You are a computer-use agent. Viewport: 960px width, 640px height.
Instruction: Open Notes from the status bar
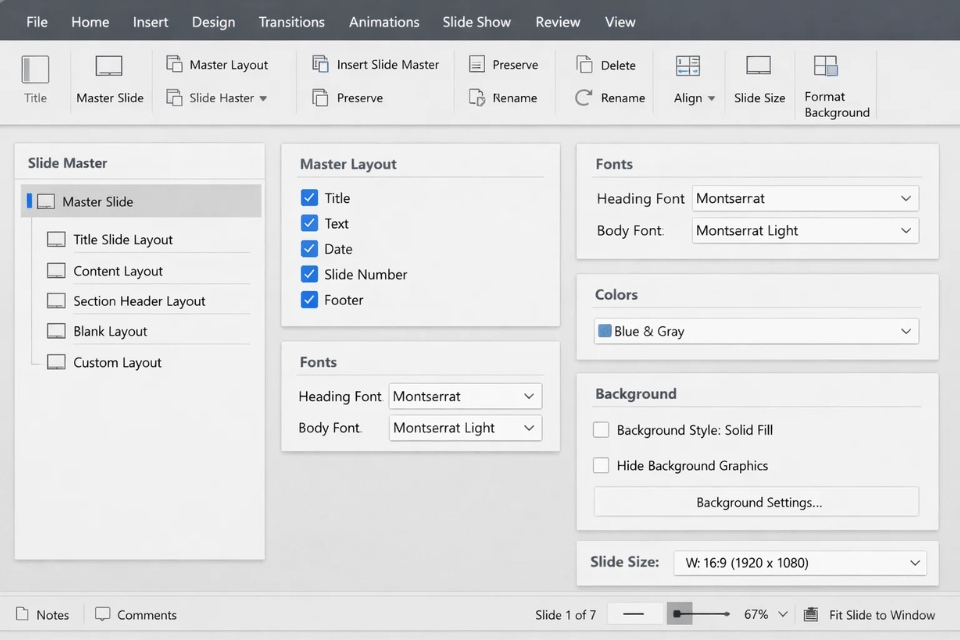coord(42,615)
